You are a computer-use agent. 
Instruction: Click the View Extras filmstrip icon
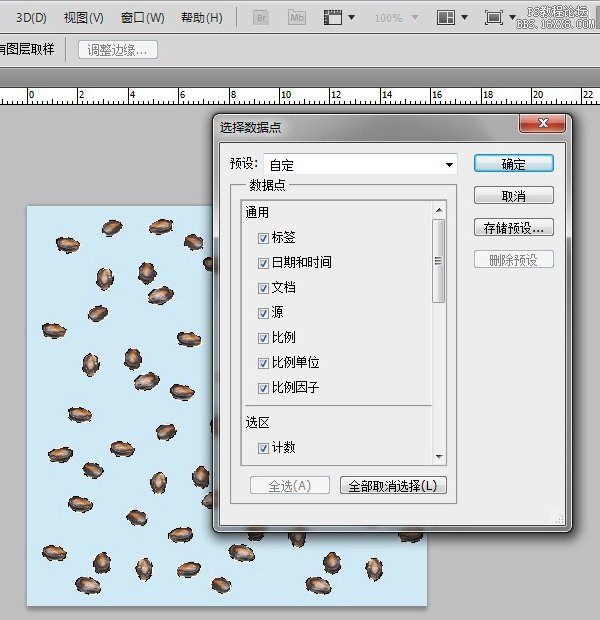tap(333, 18)
